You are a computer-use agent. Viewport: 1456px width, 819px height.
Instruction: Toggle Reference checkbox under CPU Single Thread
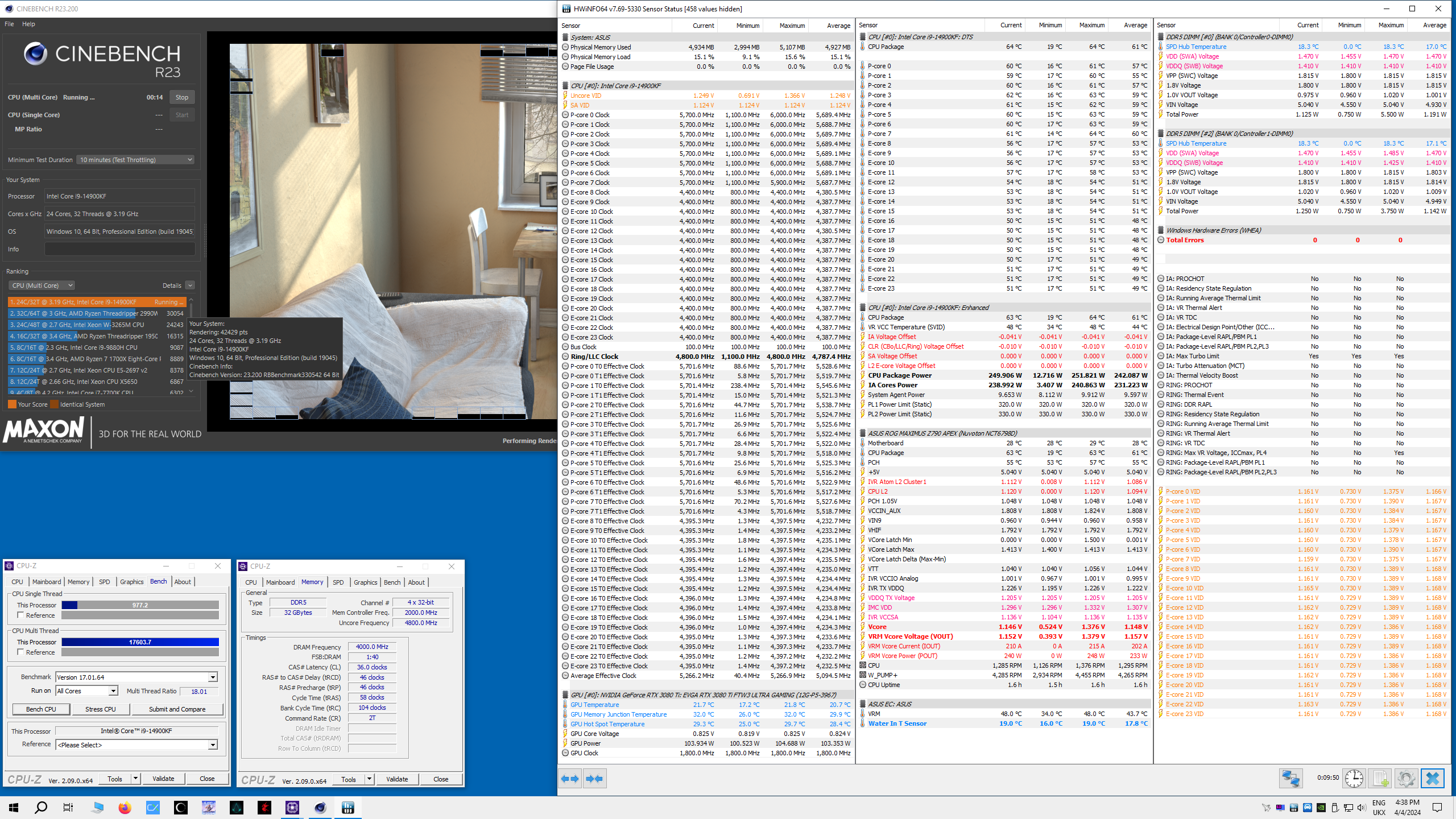(20, 615)
